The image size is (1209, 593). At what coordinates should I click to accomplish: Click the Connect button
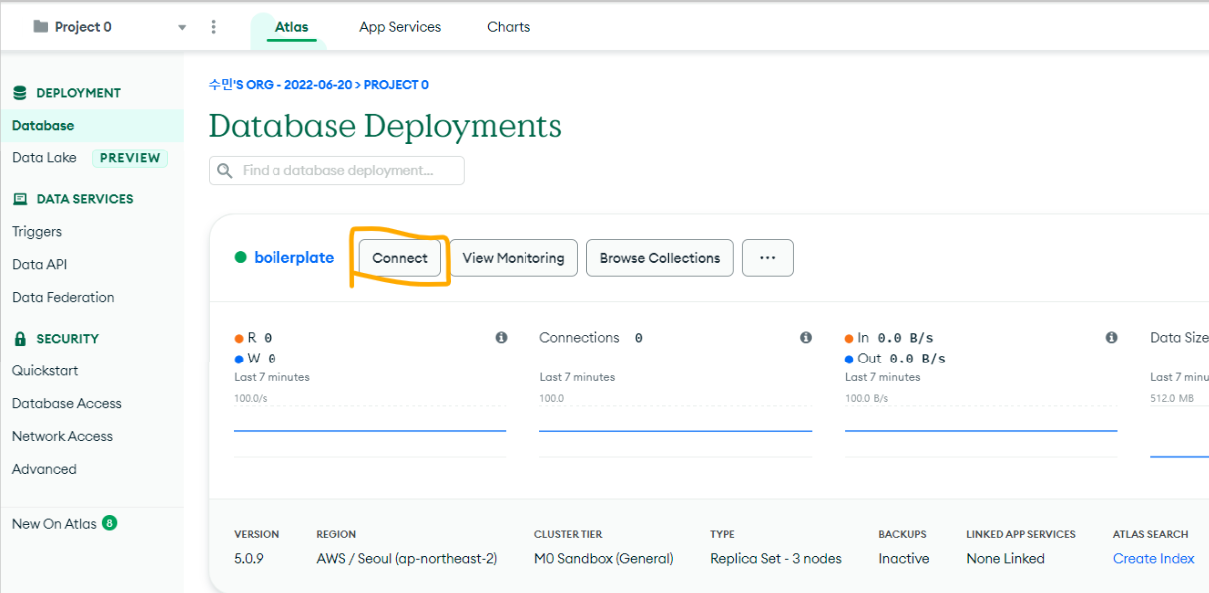(x=400, y=258)
